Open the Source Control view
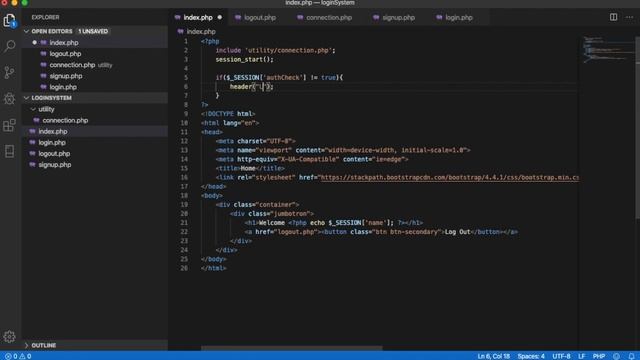 [9, 72]
